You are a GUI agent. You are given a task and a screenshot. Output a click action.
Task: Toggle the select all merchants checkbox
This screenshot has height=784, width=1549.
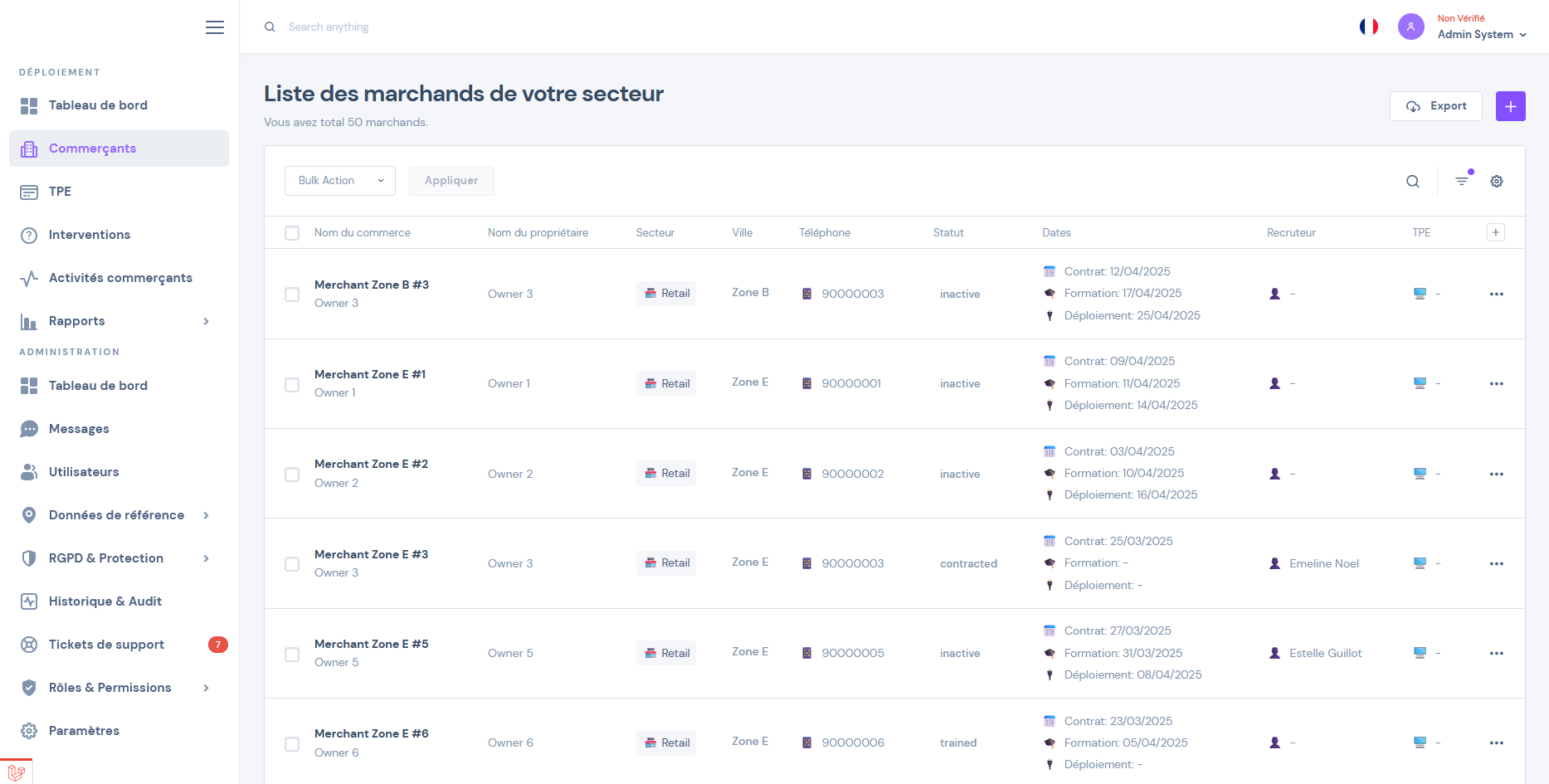(x=292, y=233)
